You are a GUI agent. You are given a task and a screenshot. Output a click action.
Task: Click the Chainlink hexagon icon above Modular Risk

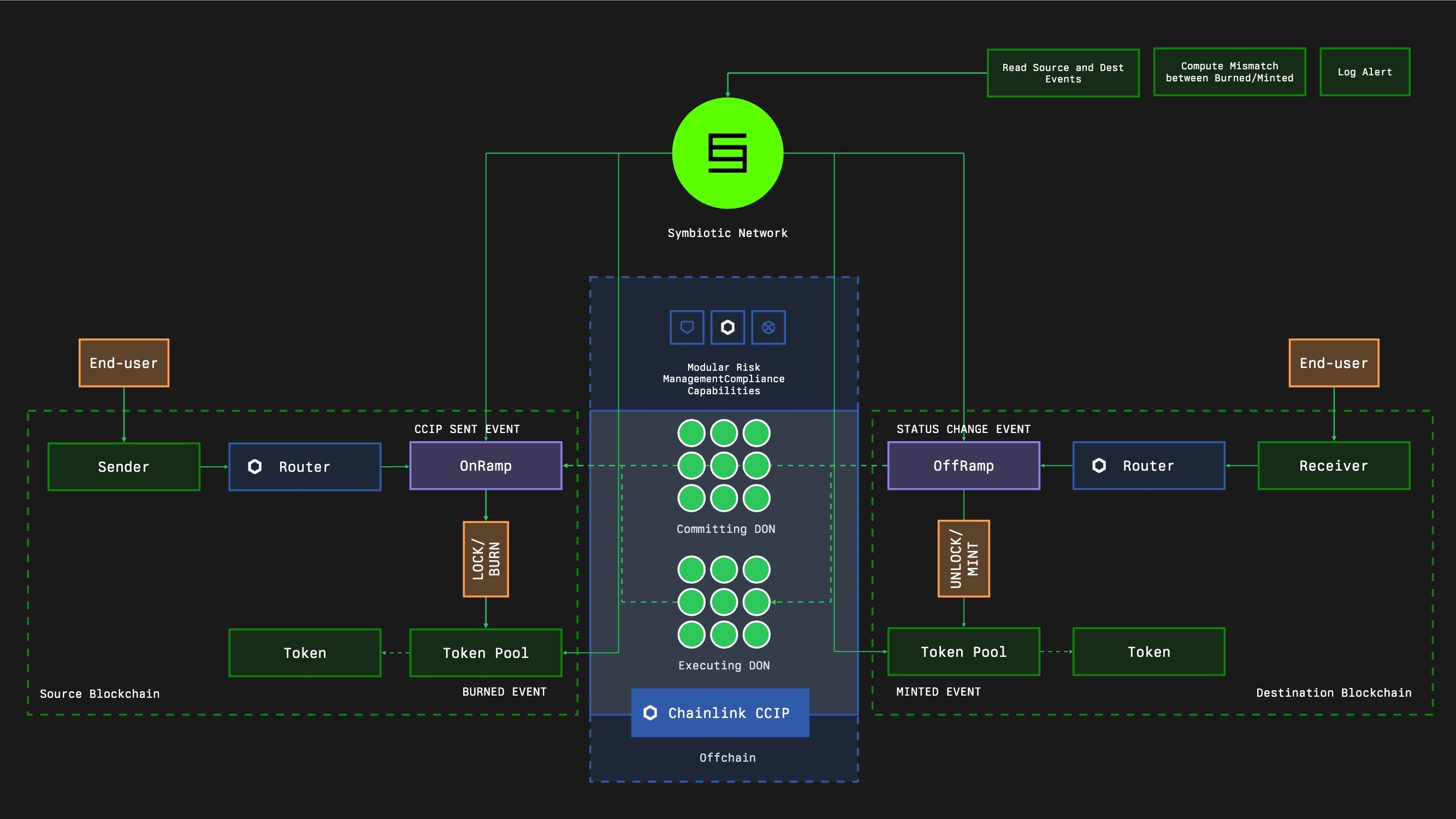pyautogui.click(x=727, y=327)
